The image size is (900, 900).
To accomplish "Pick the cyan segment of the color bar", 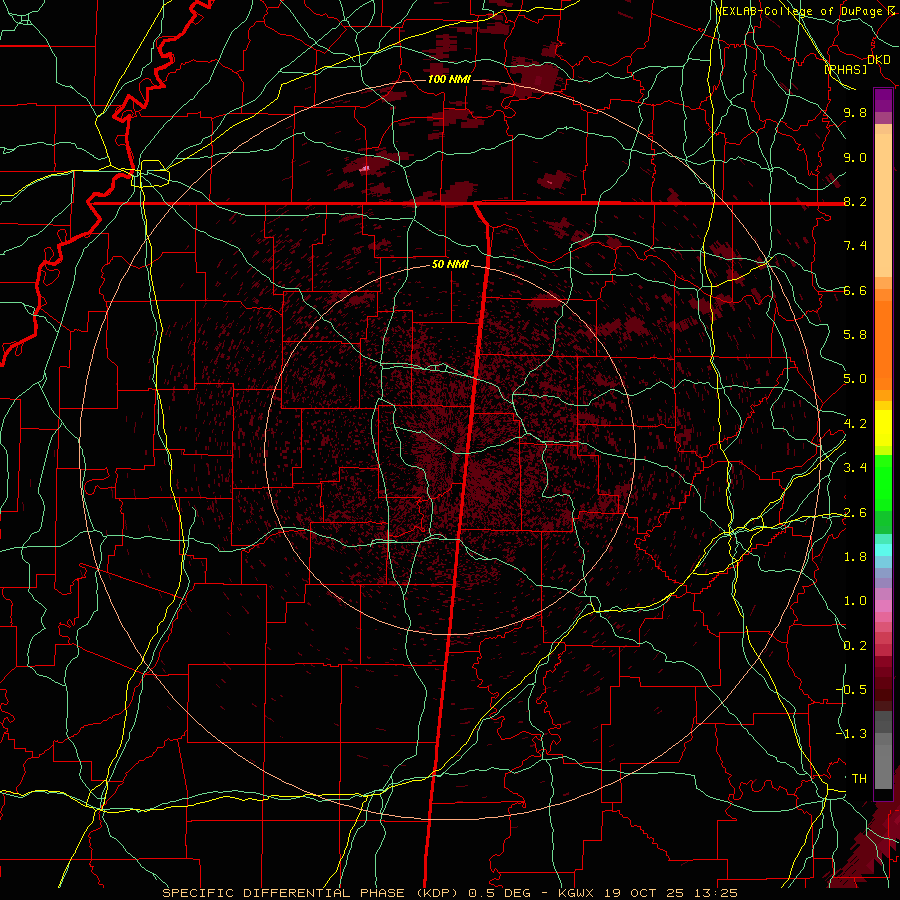I will (x=883, y=549).
